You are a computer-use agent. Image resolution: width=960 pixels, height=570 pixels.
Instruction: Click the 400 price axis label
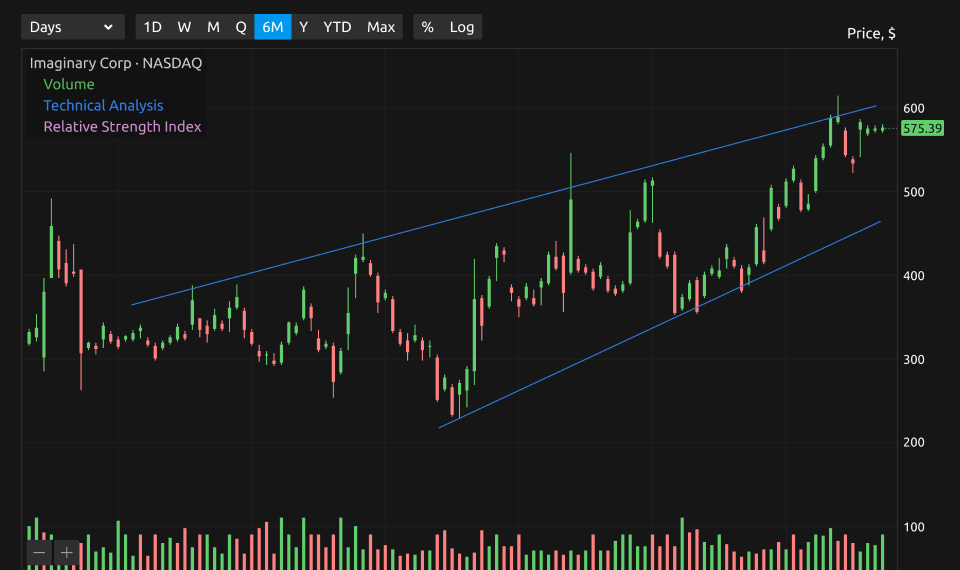[x=913, y=276]
